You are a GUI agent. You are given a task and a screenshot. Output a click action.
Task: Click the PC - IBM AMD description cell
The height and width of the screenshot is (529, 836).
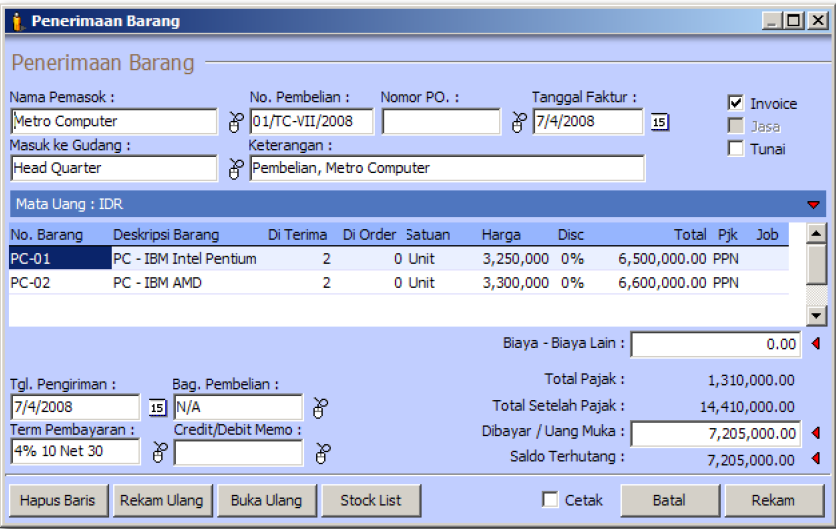coord(158,283)
